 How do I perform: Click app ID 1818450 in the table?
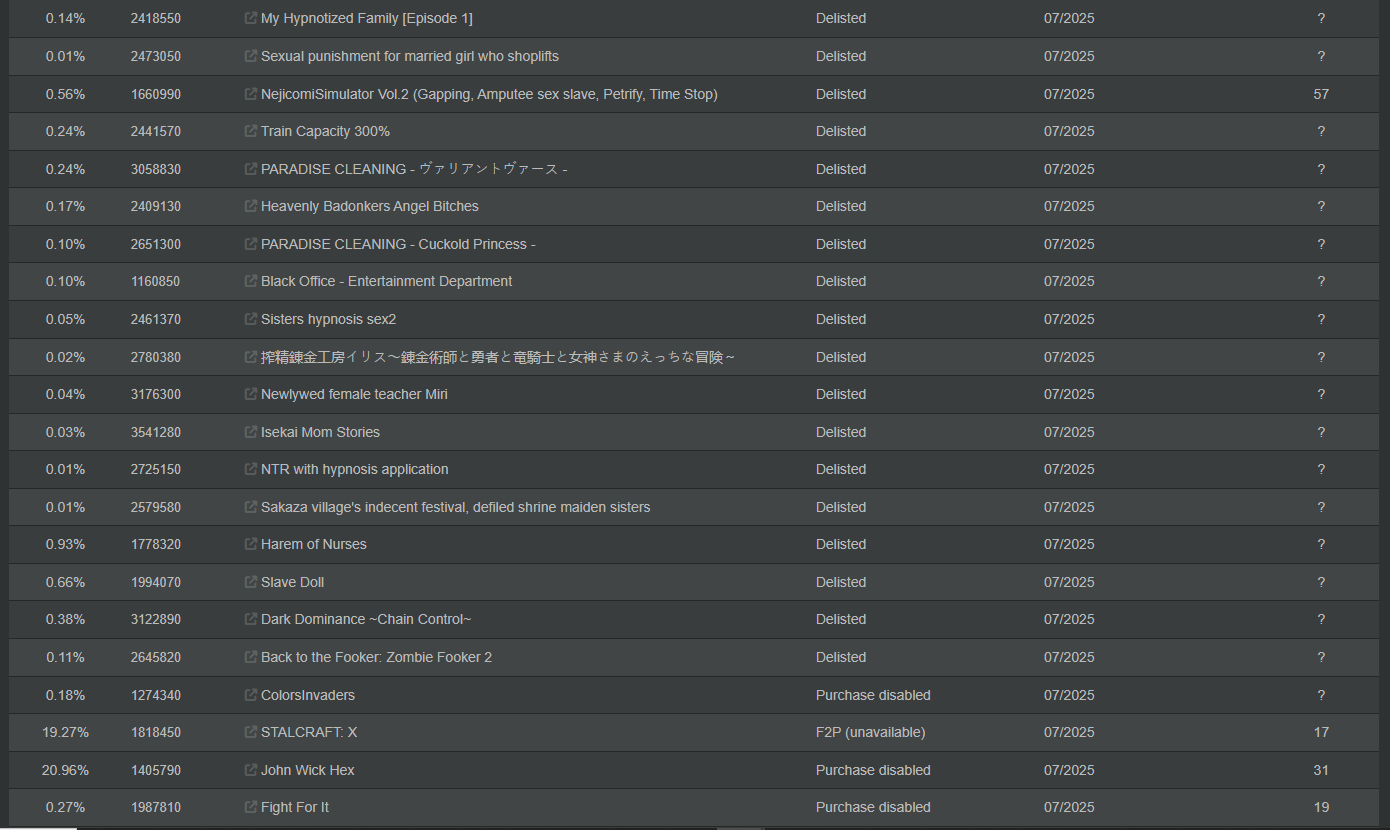click(x=156, y=732)
